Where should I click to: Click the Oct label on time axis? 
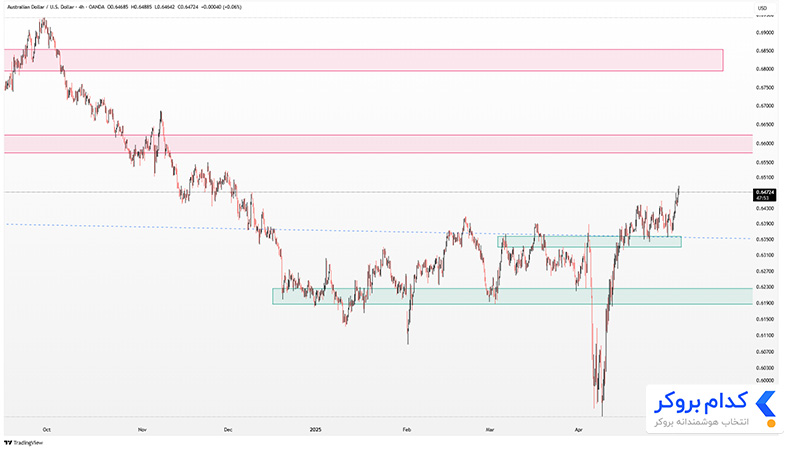[x=46, y=430]
